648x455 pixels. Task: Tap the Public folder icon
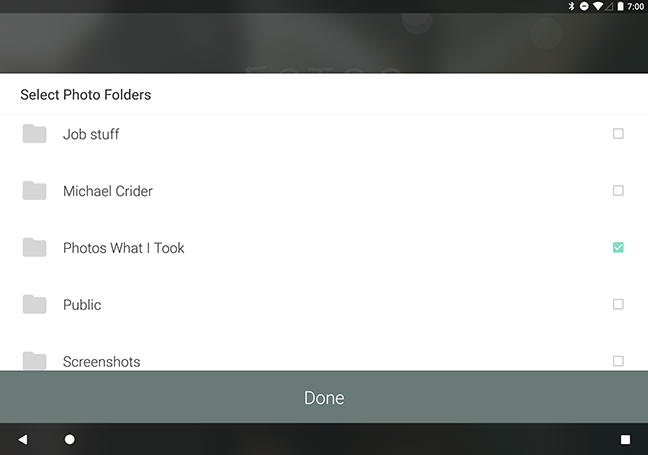pyautogui.click(x=34, y=304)
